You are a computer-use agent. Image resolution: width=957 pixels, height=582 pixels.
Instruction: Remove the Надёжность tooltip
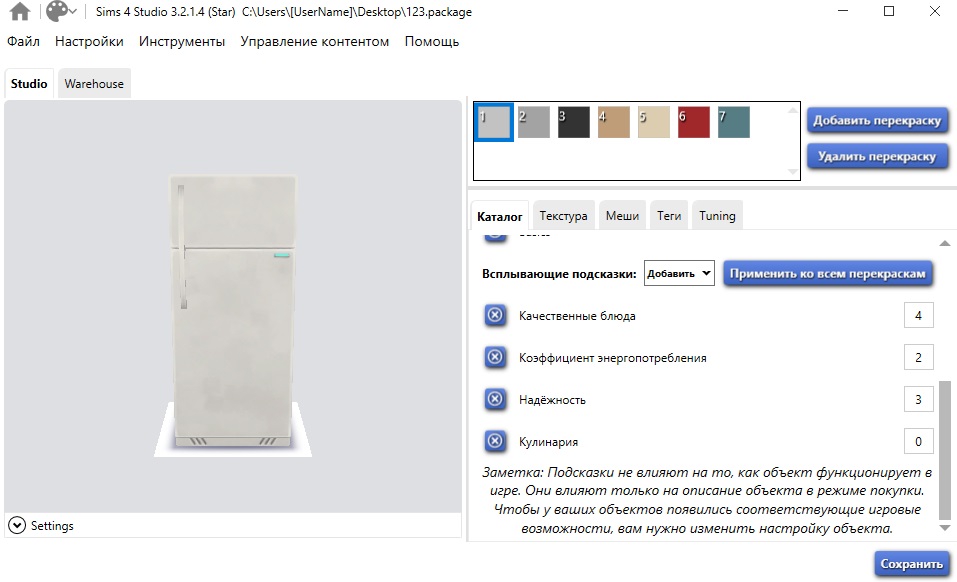[x=495, y=400]
